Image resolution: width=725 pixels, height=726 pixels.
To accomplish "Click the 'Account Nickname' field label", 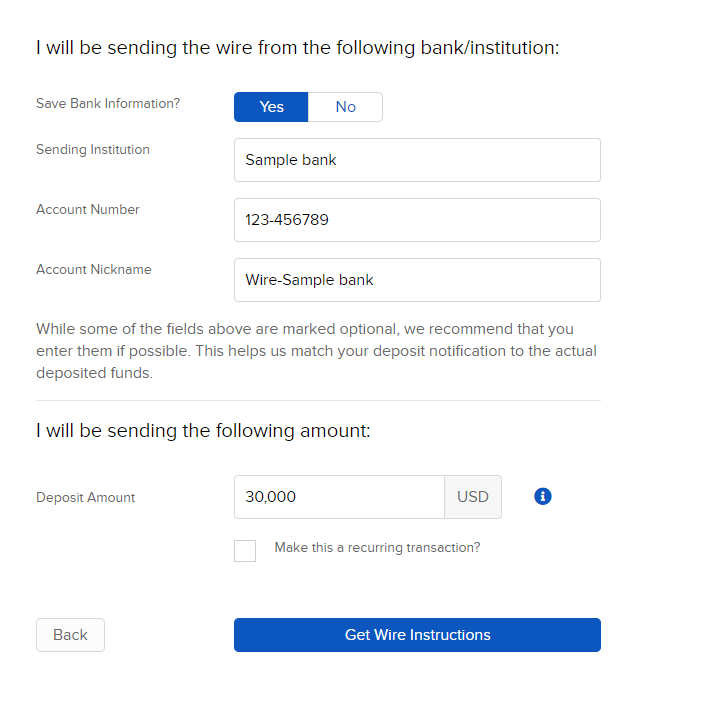I will (94, 269).
